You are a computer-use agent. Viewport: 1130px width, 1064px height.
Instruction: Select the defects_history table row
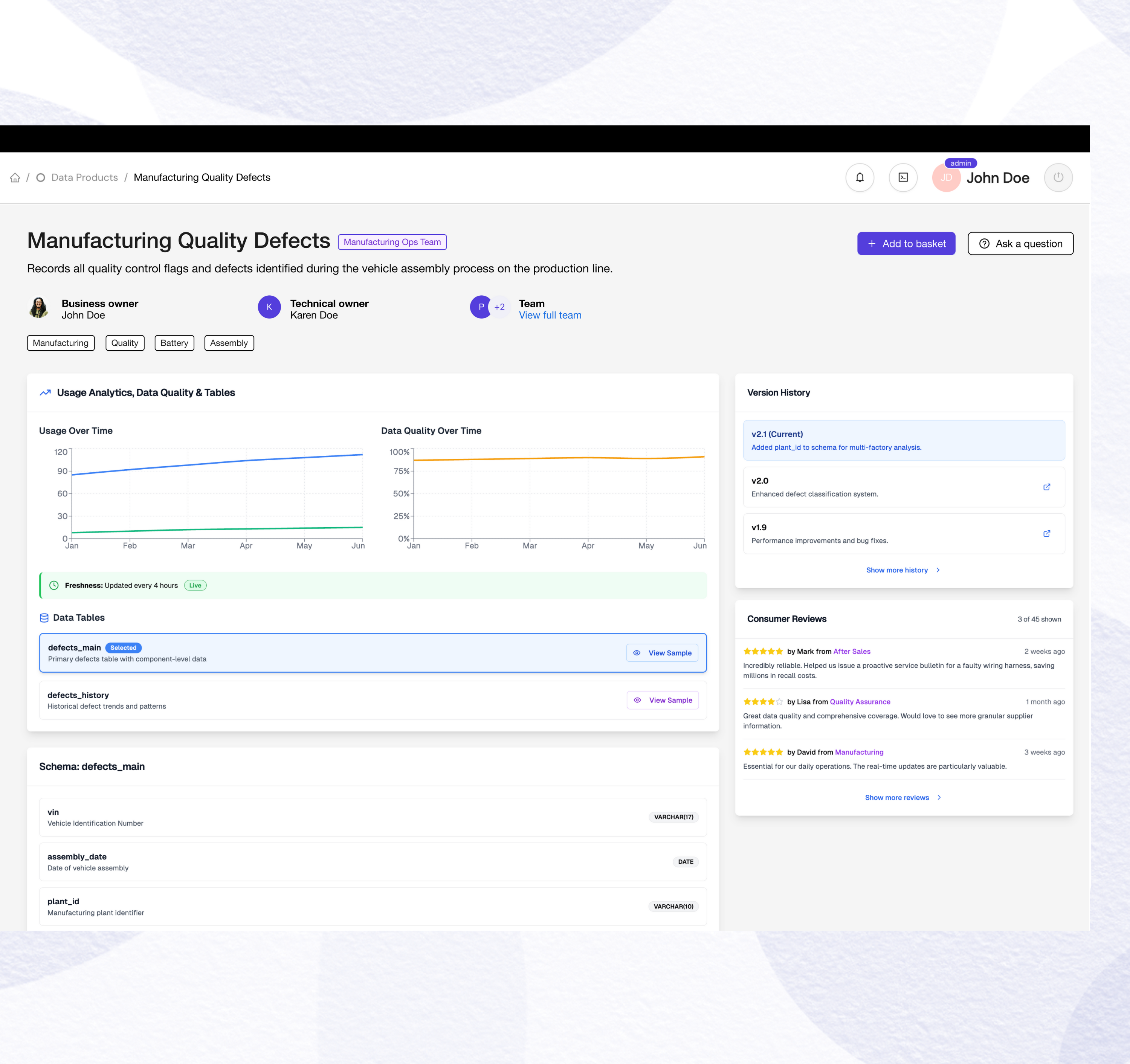pos(373,700)
